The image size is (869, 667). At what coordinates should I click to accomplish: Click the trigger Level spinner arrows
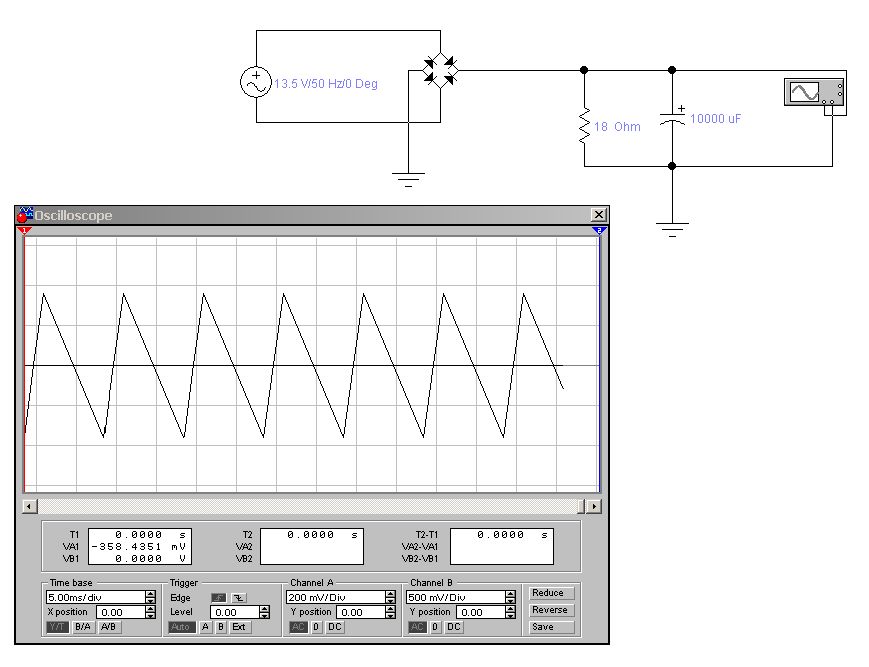(264, 612)
